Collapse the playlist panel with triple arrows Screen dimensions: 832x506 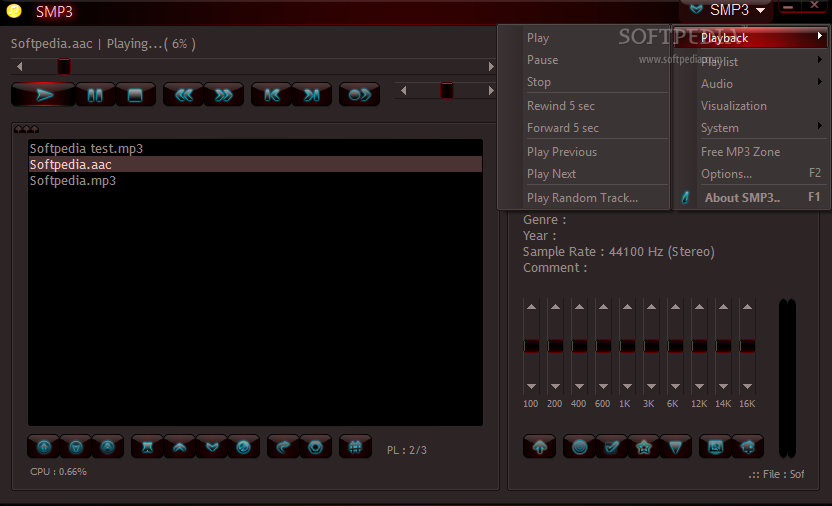point(27,129)
